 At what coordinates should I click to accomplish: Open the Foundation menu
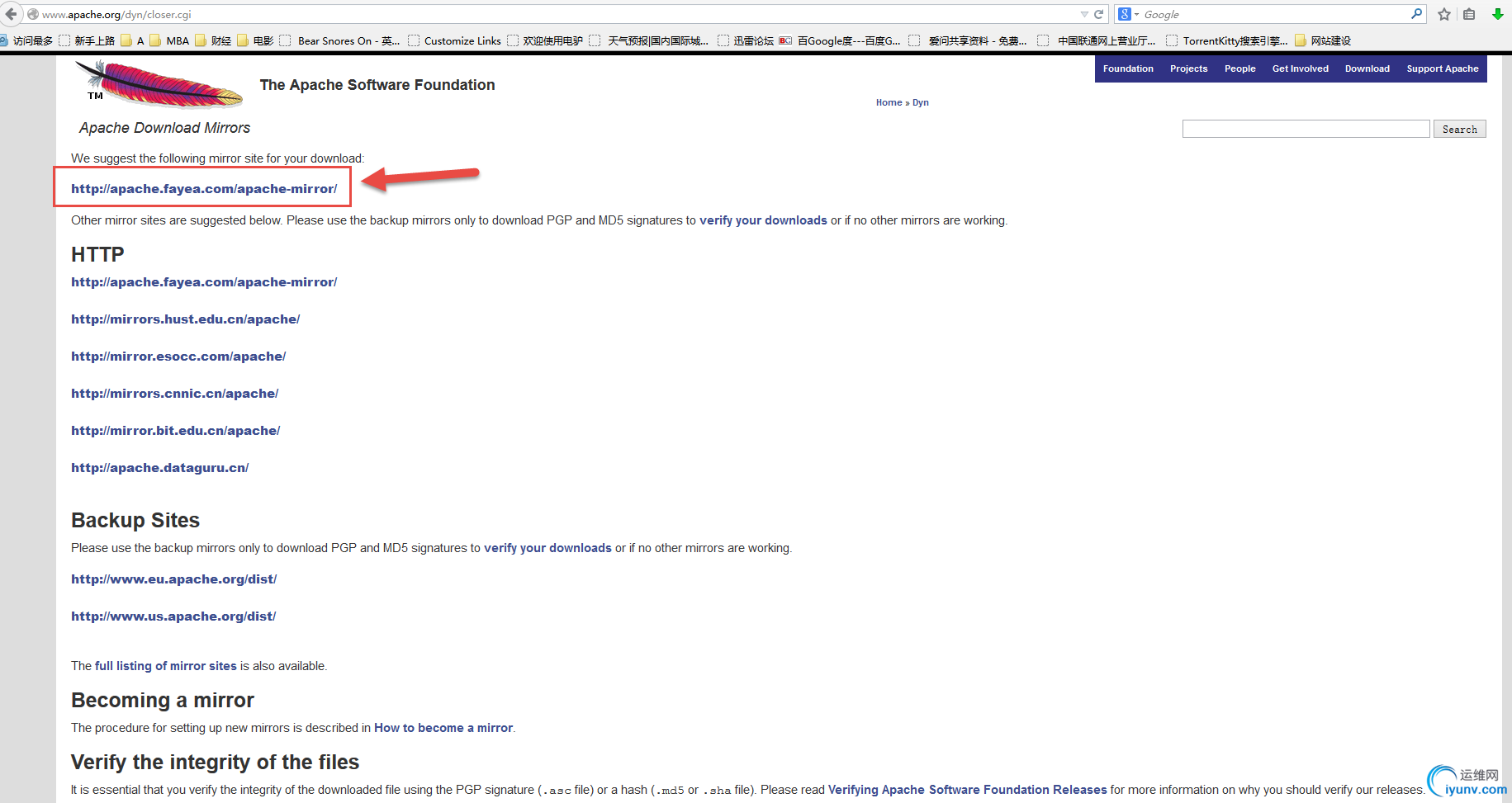point(1128,68)
